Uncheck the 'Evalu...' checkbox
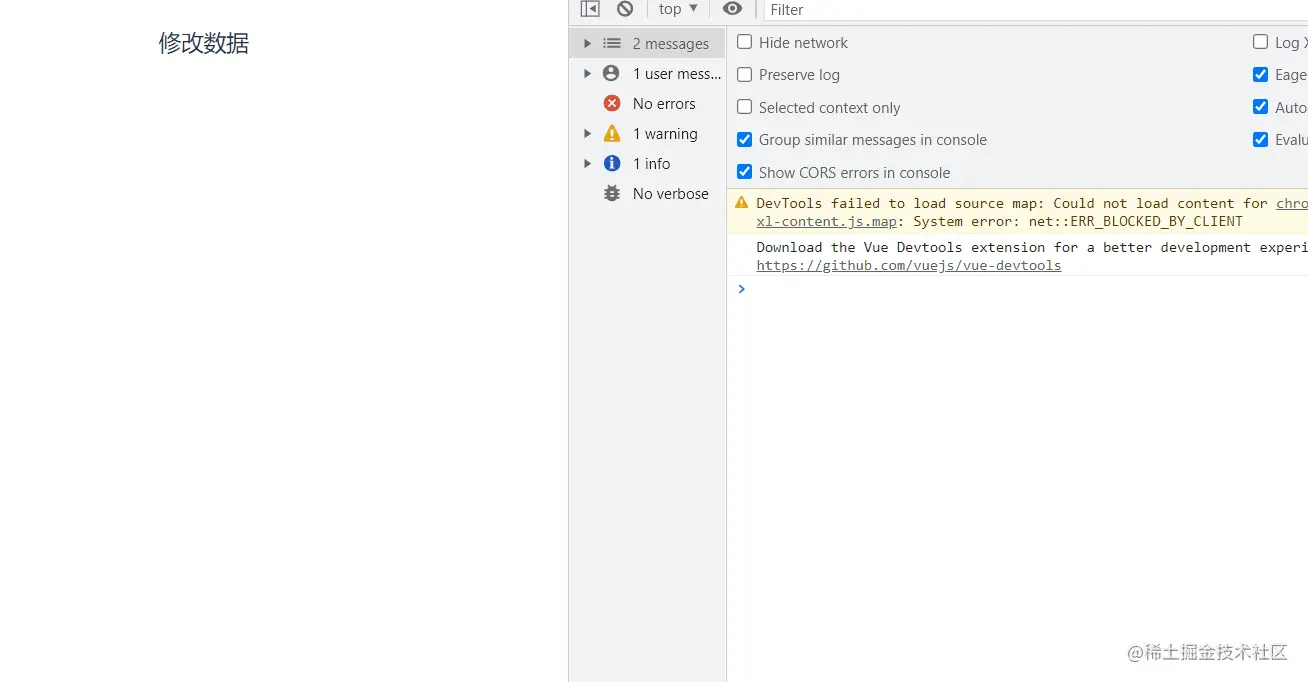The image size is (1308, 682). click(1261, 140)
